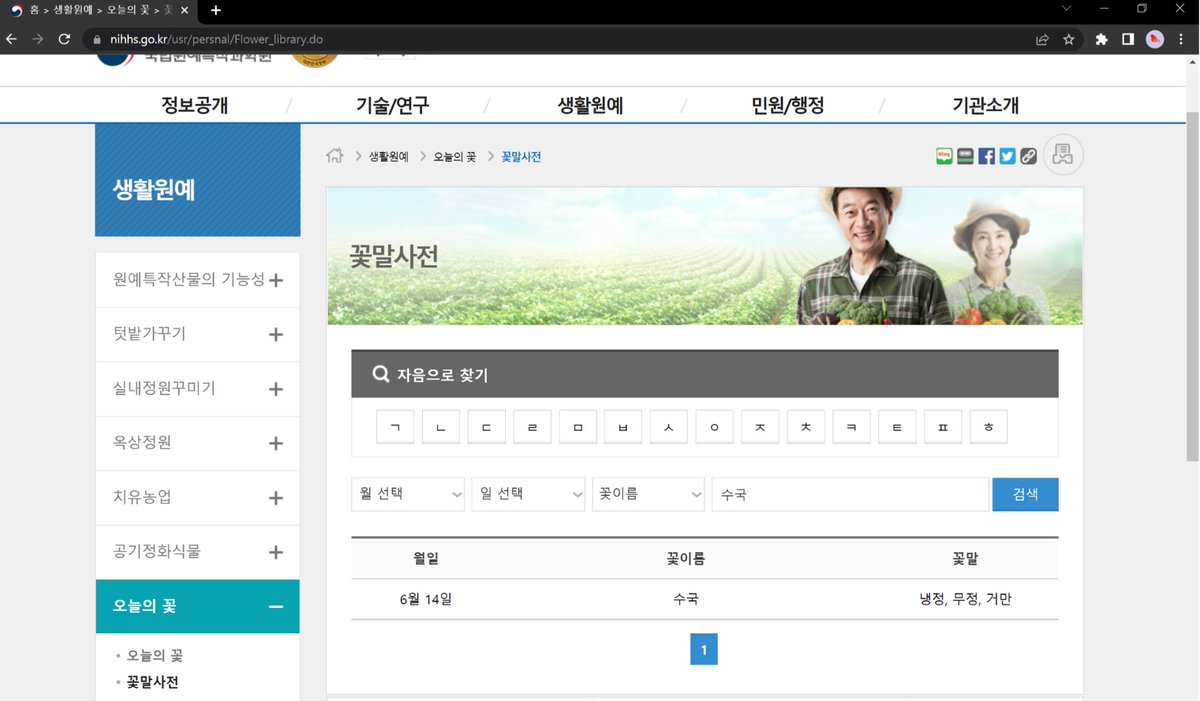
Task: Go to home via breadcrumb house icon
Action: (335, 156)
